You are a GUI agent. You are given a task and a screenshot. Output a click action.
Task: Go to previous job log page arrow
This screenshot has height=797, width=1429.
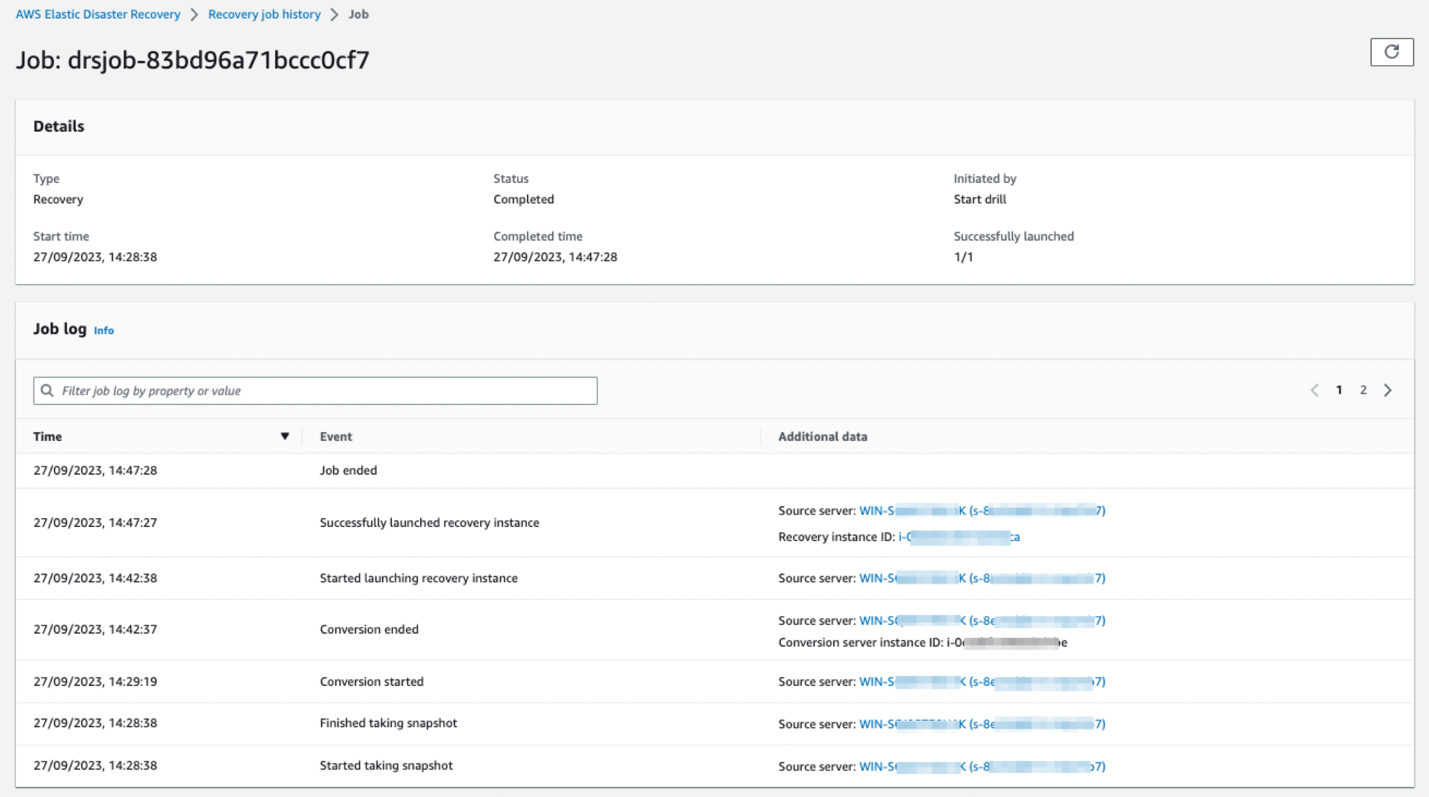[1314, 390]
